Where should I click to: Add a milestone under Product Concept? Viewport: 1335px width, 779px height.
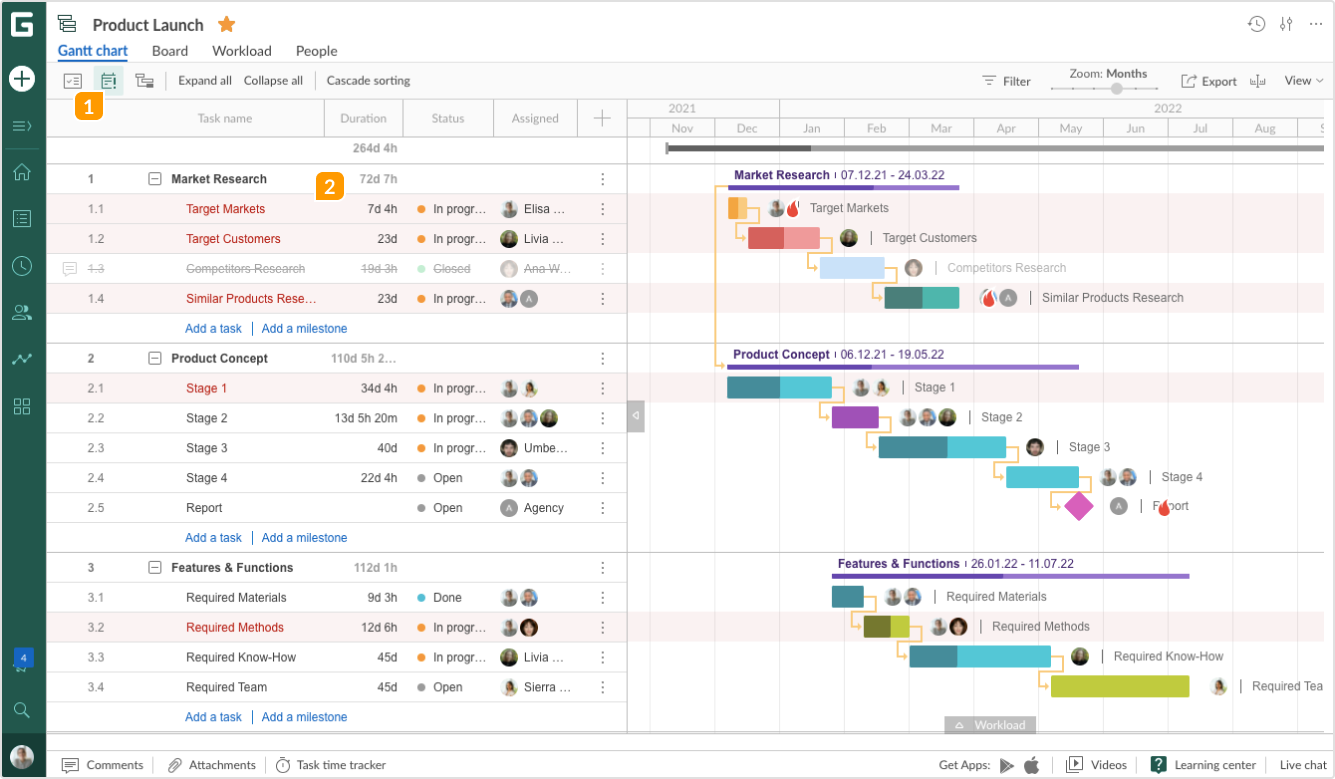point(304,537)
